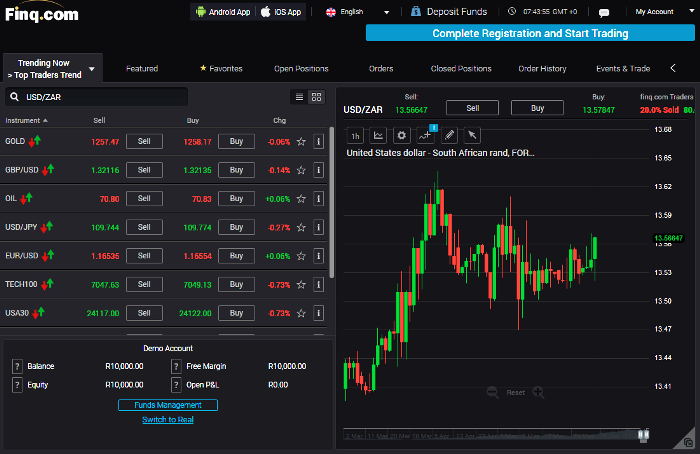700x454 pixels.
Task: Change the chart type with line-chart icon
Action: coord(378,136)
